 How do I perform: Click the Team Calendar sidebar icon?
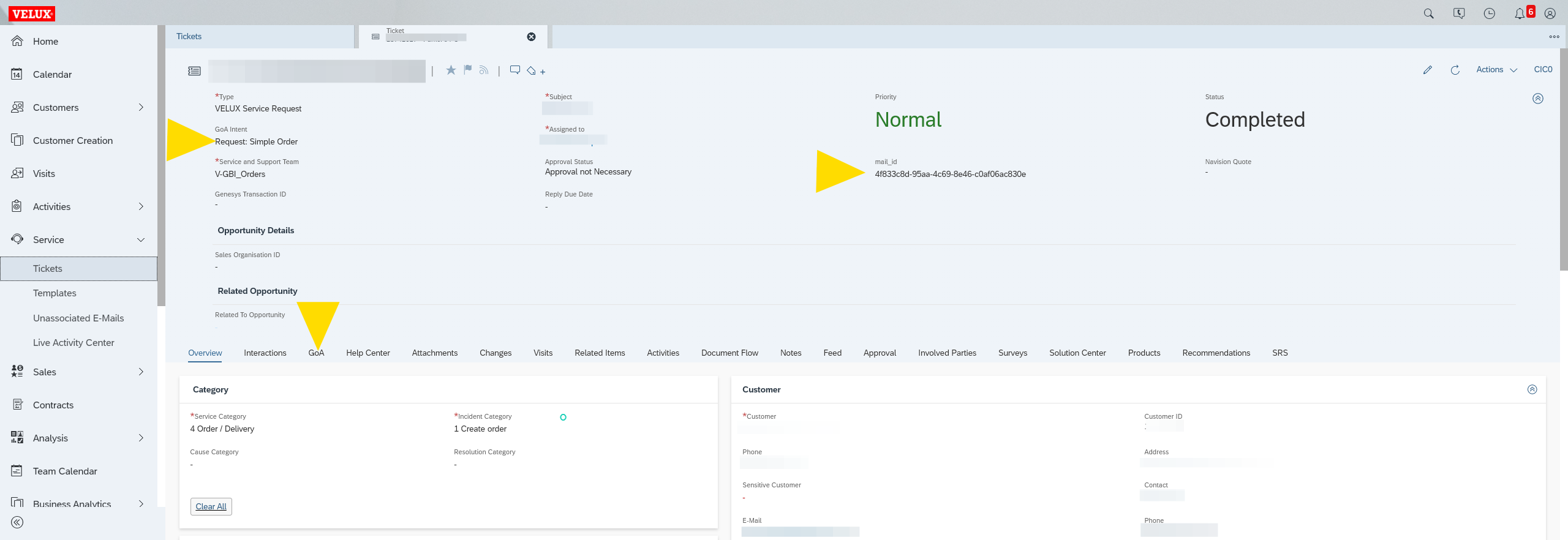pos(17,471)
